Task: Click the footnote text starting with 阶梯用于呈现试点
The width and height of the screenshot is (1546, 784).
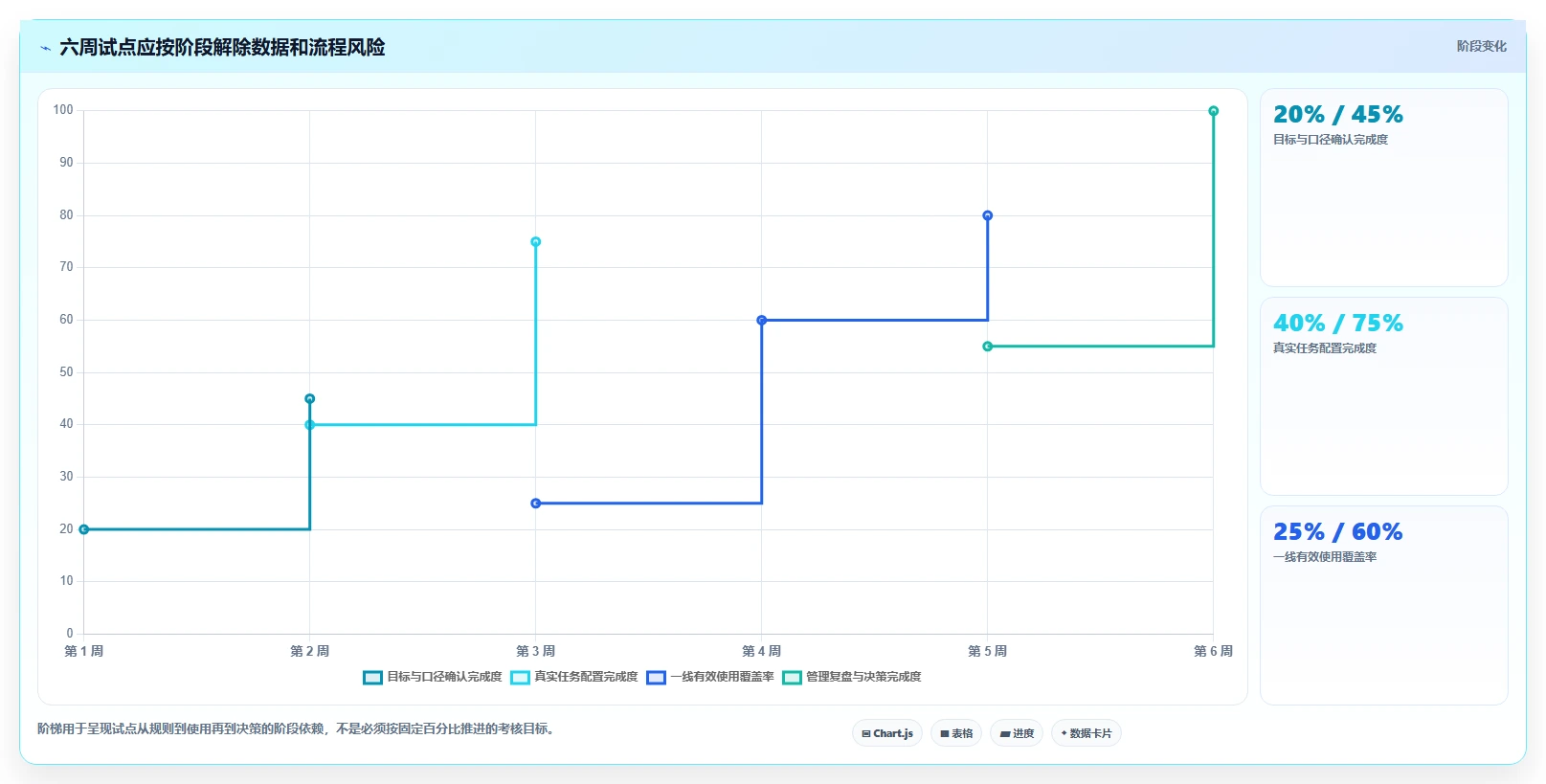Action: coord(298,728)
